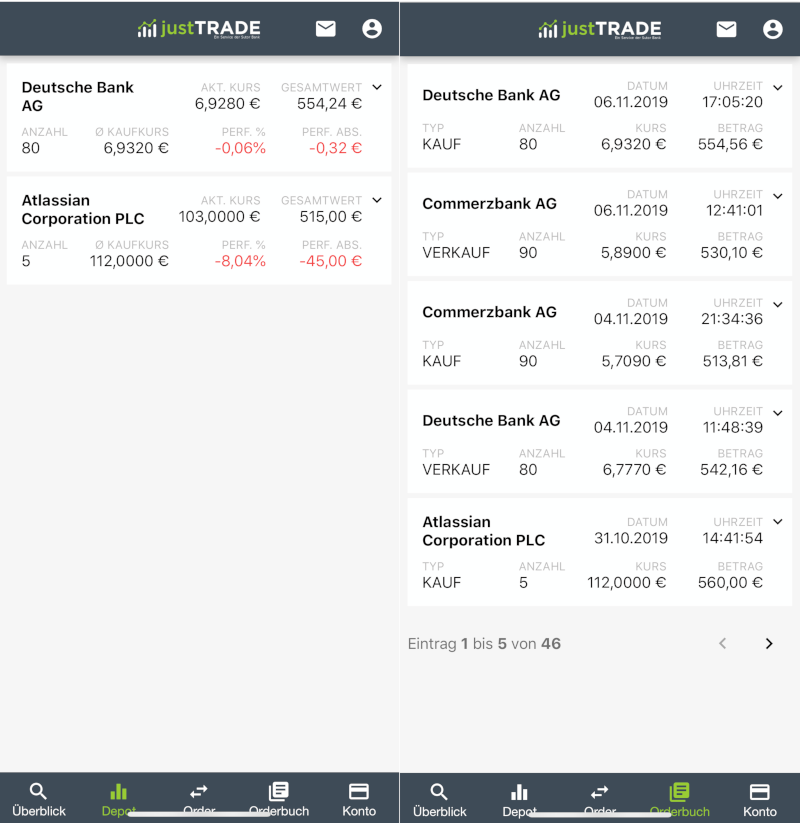The image size is (800, 823).
Task: Go to the previous page of order entries
Action: 723,643
